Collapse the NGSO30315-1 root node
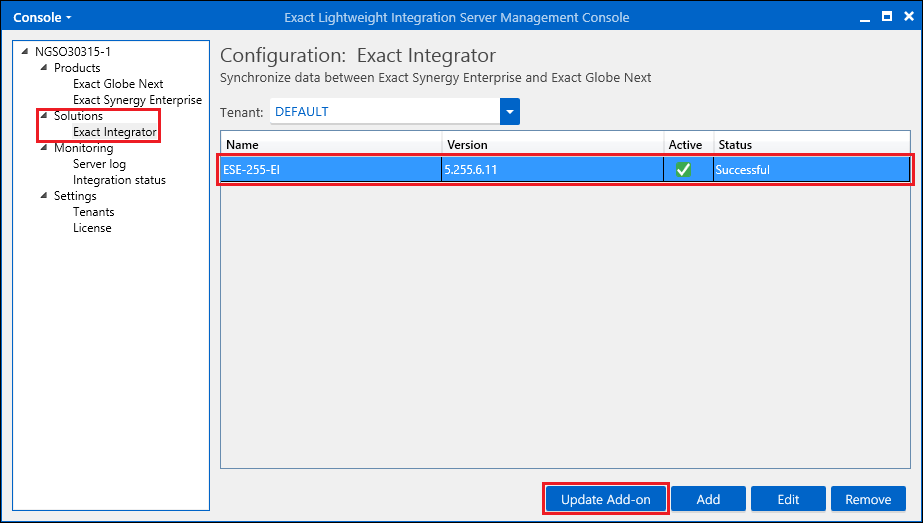Screen dimensions: 923x523 [25, 51]
